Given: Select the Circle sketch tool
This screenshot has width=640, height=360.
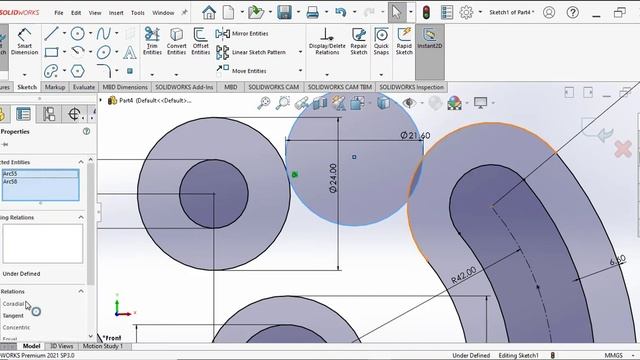Looking at the screenshot, I should click(78, 33).
